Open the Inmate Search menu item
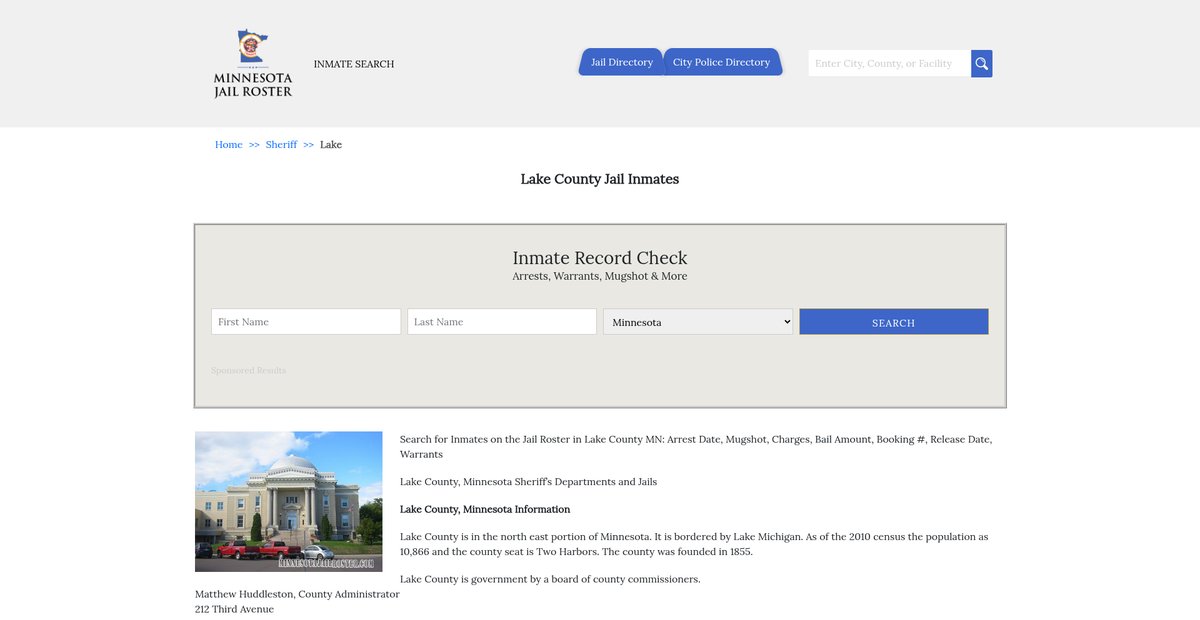Viewport: 1200px width, 620px height. [x=354, y=64]
